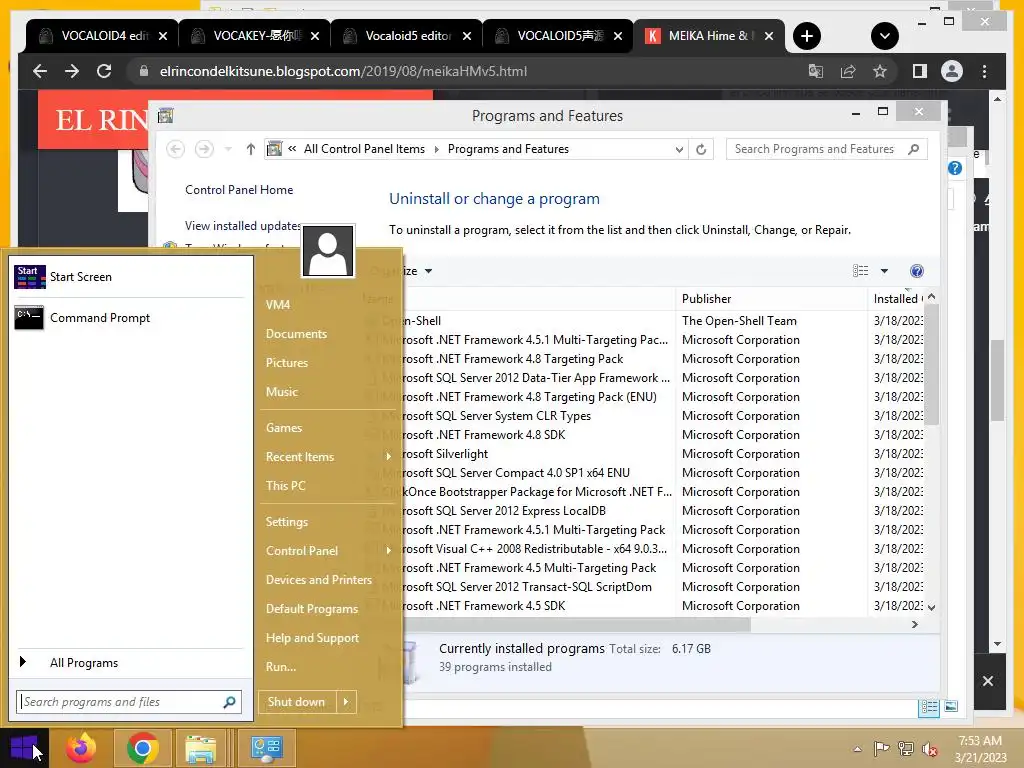Launch Firefox from the taskbar
Screen dimensions: 1024x768
click(81, 748)
